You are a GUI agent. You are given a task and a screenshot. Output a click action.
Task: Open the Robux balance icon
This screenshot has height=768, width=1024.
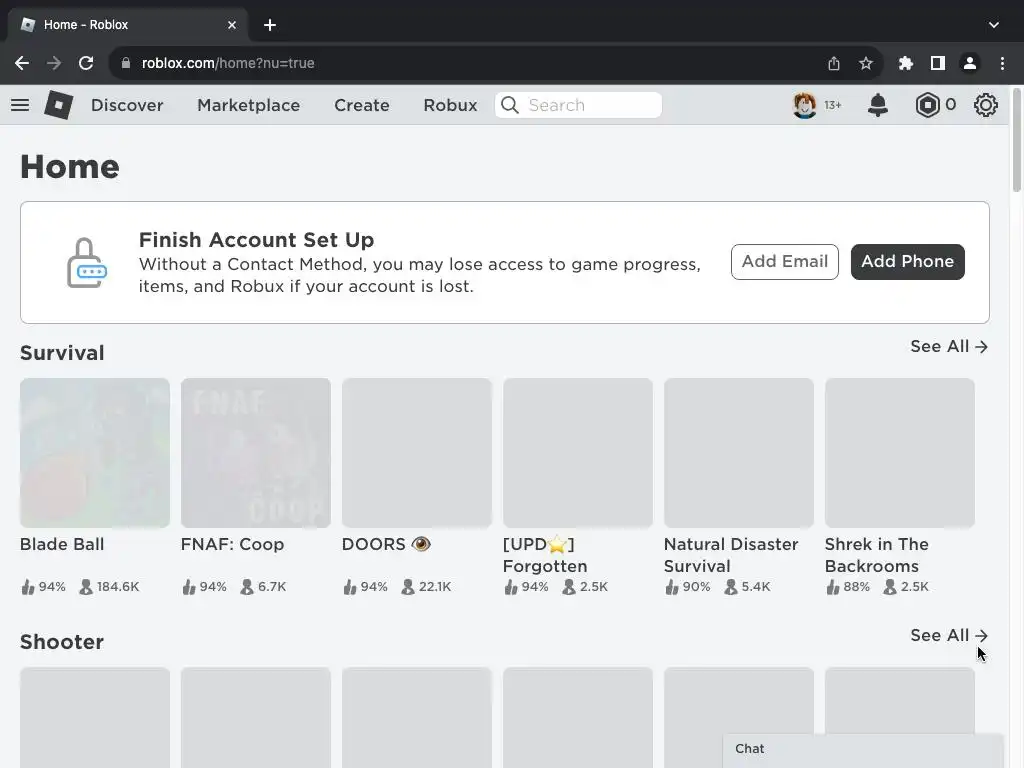point(927,104)
